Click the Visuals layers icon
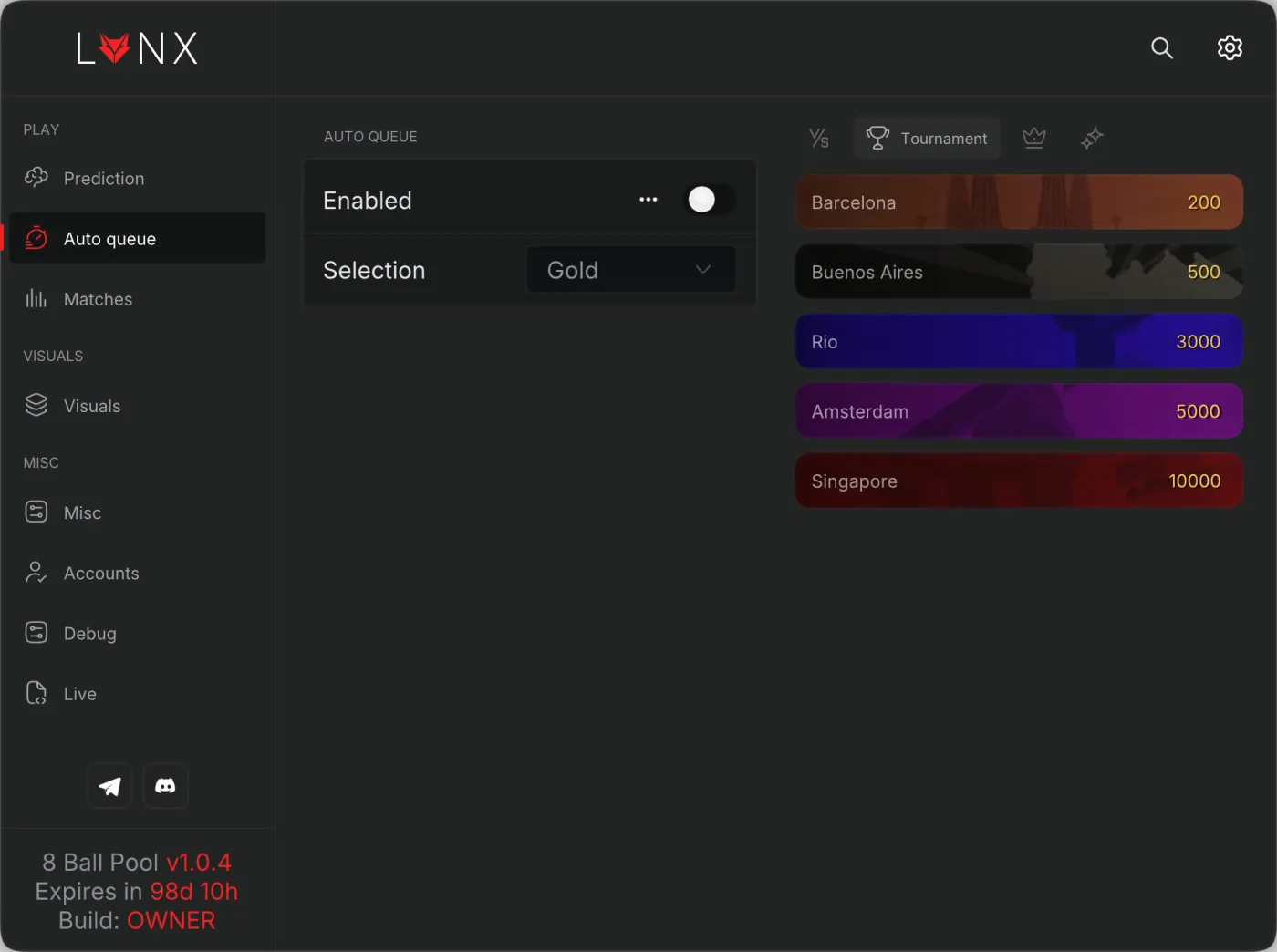The width and height of the screenshot is (1277, 952). coord(36,405)
